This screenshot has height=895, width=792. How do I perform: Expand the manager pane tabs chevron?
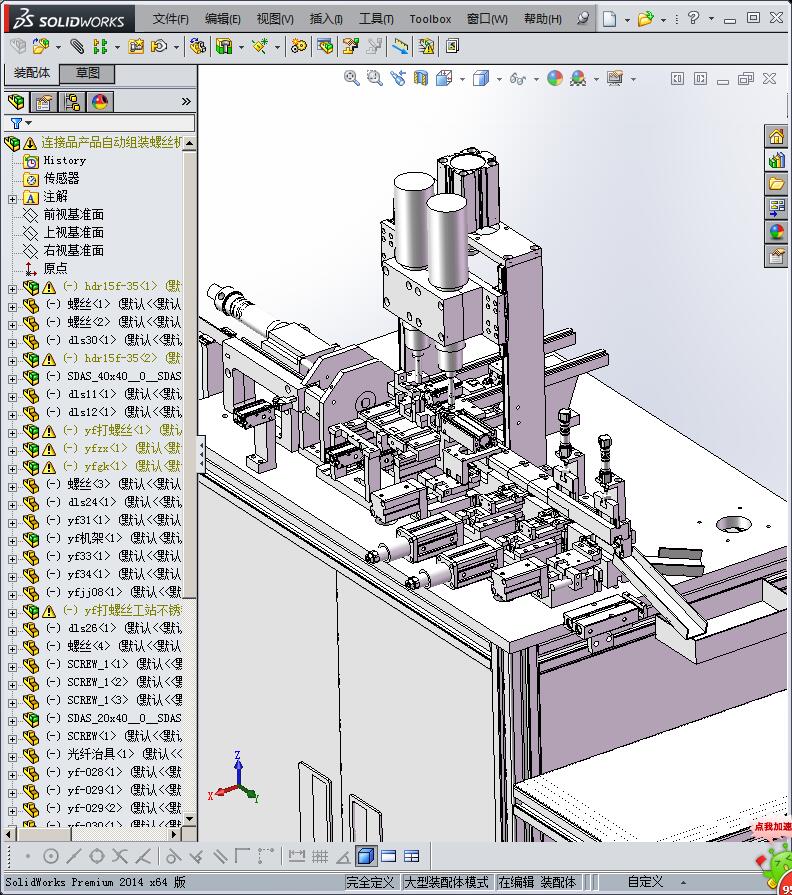tap(186, 102)
